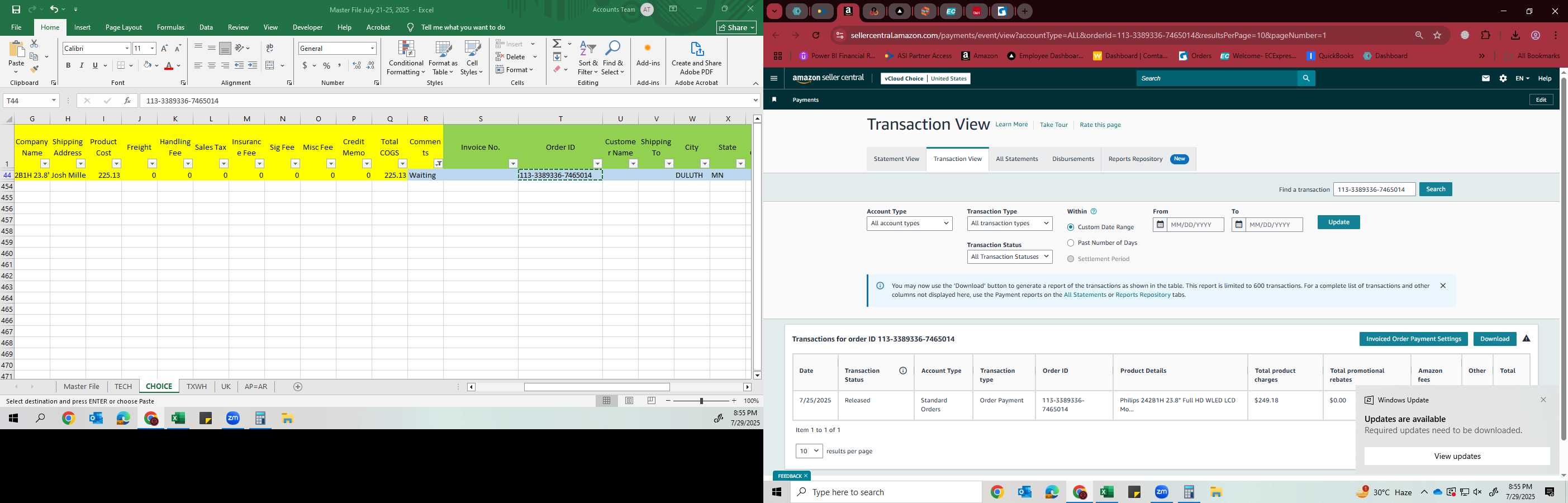
Task: Switch to Page Layout view icon
Action: pyautogui.click(x=629, y=401)
